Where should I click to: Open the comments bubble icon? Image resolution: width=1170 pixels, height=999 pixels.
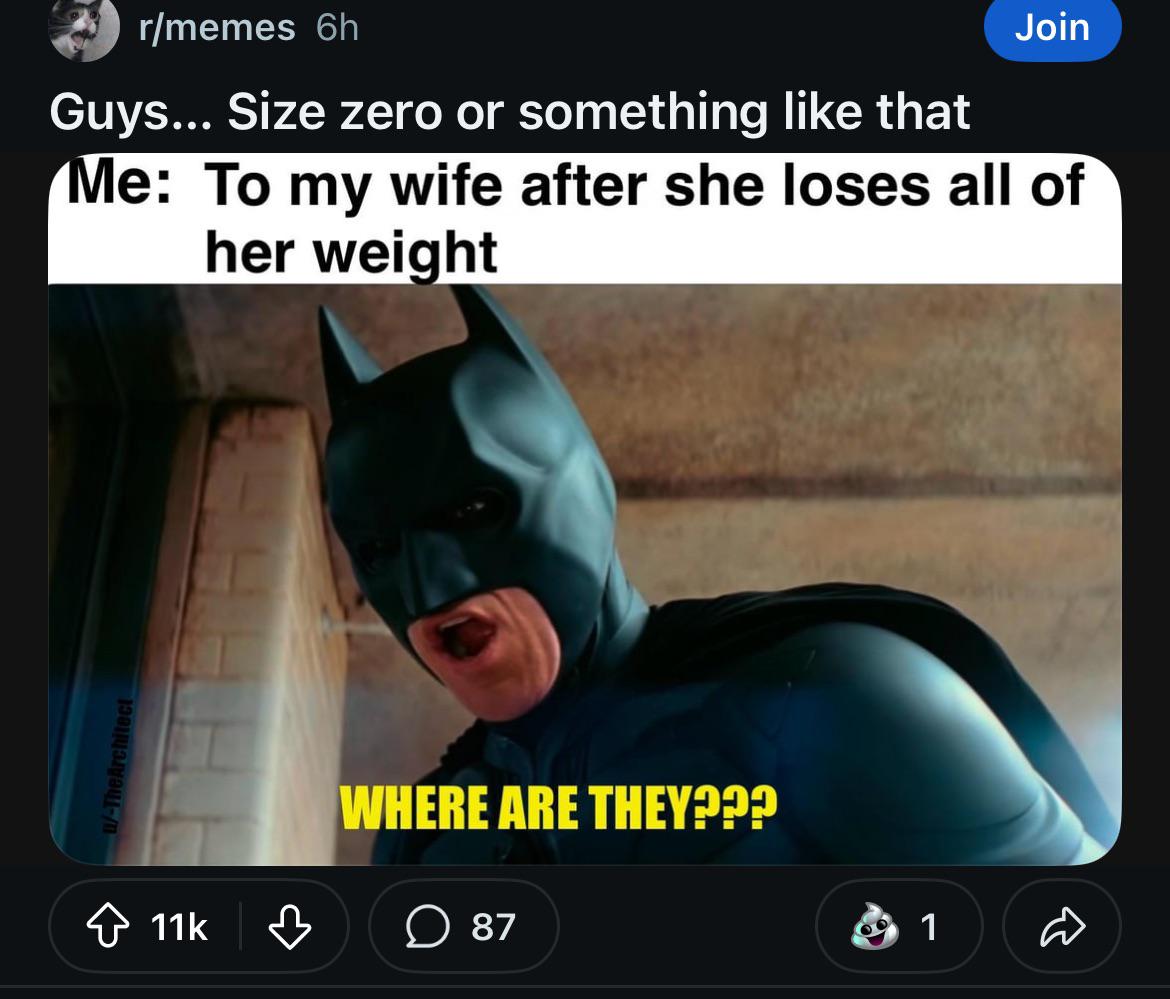(428, 927)
